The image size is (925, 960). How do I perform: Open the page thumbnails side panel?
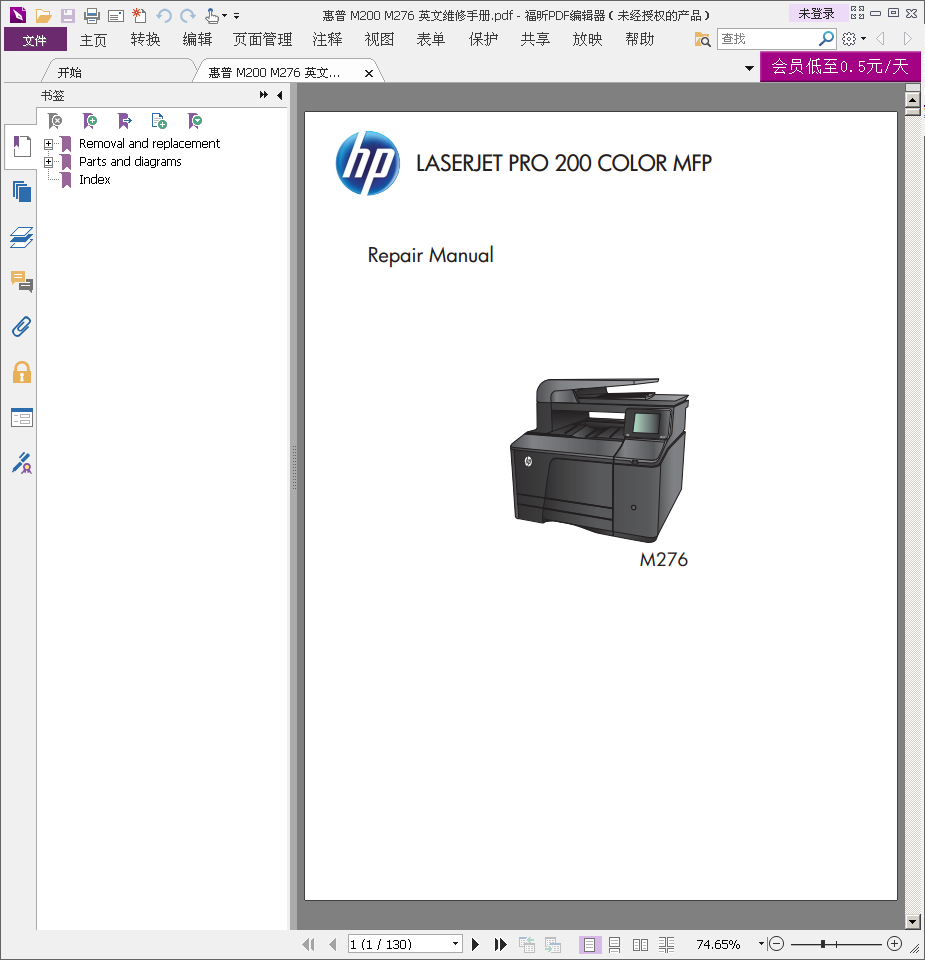pos(22,192)
